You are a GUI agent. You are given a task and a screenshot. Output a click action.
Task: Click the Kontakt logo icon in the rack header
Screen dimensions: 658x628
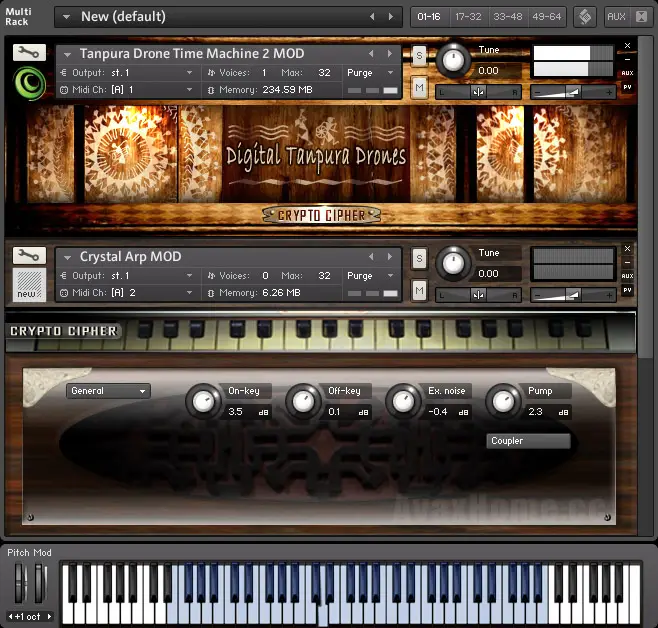coord(585,17)
